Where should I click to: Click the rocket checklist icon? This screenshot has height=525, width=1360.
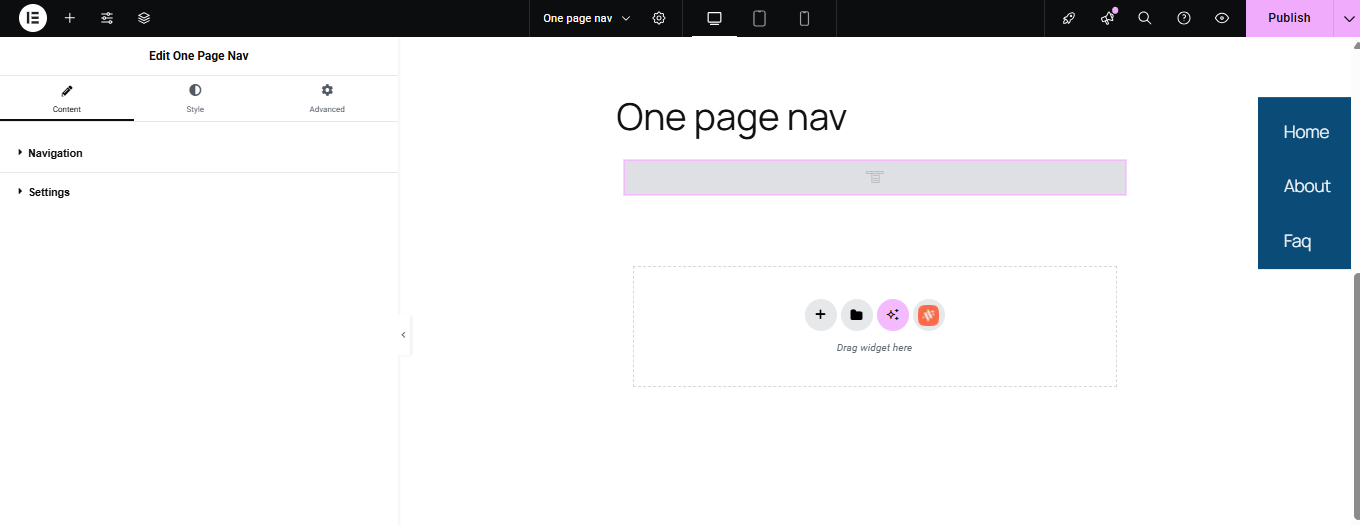pyautogui.click(x=1069, y=18)
